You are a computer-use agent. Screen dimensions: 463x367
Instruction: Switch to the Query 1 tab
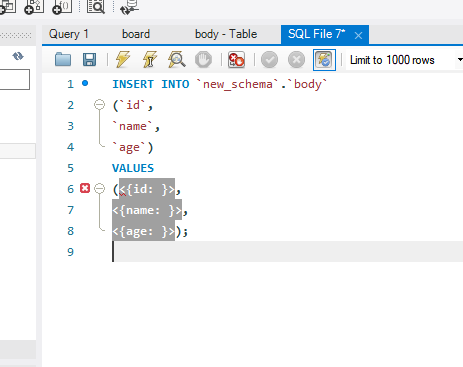(69, 34)
